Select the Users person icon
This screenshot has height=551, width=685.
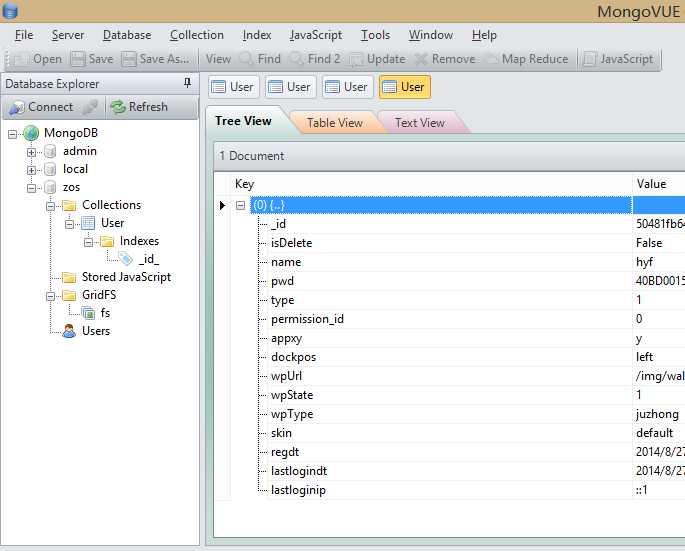click(69, 331)
